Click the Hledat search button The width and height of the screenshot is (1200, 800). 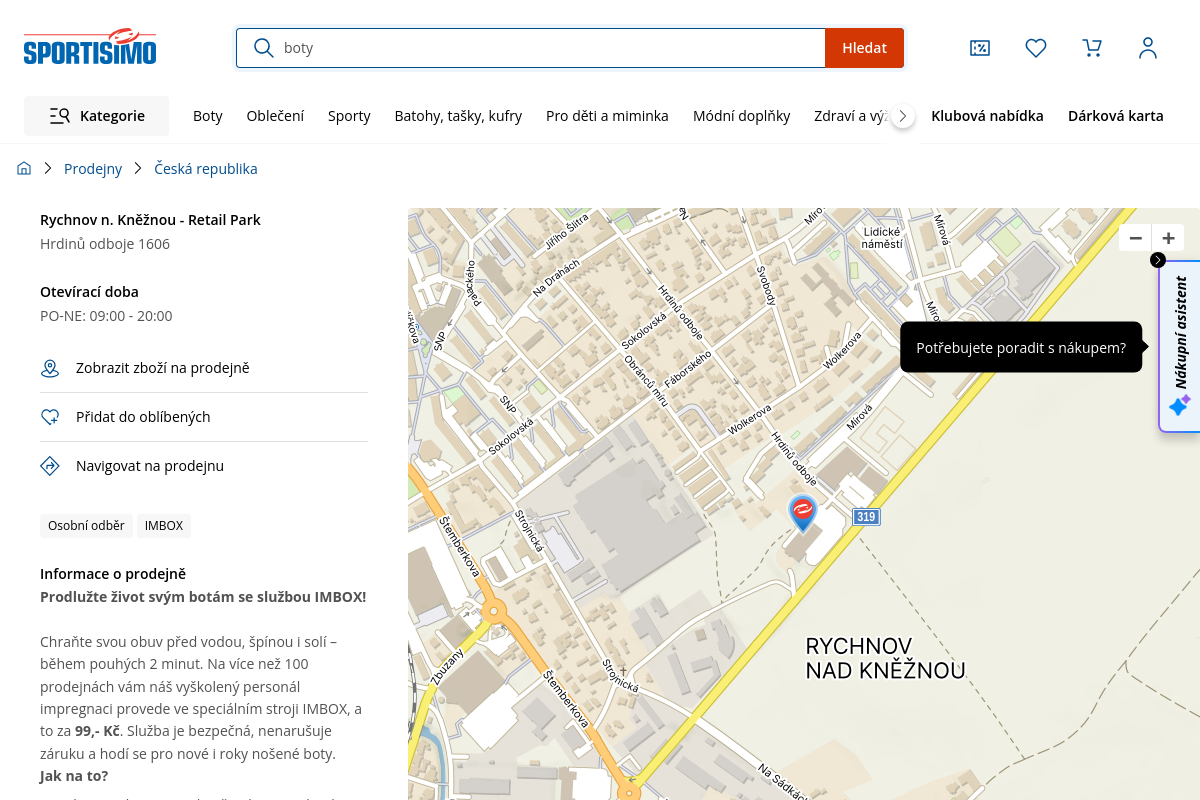click(x=864, y=48)
